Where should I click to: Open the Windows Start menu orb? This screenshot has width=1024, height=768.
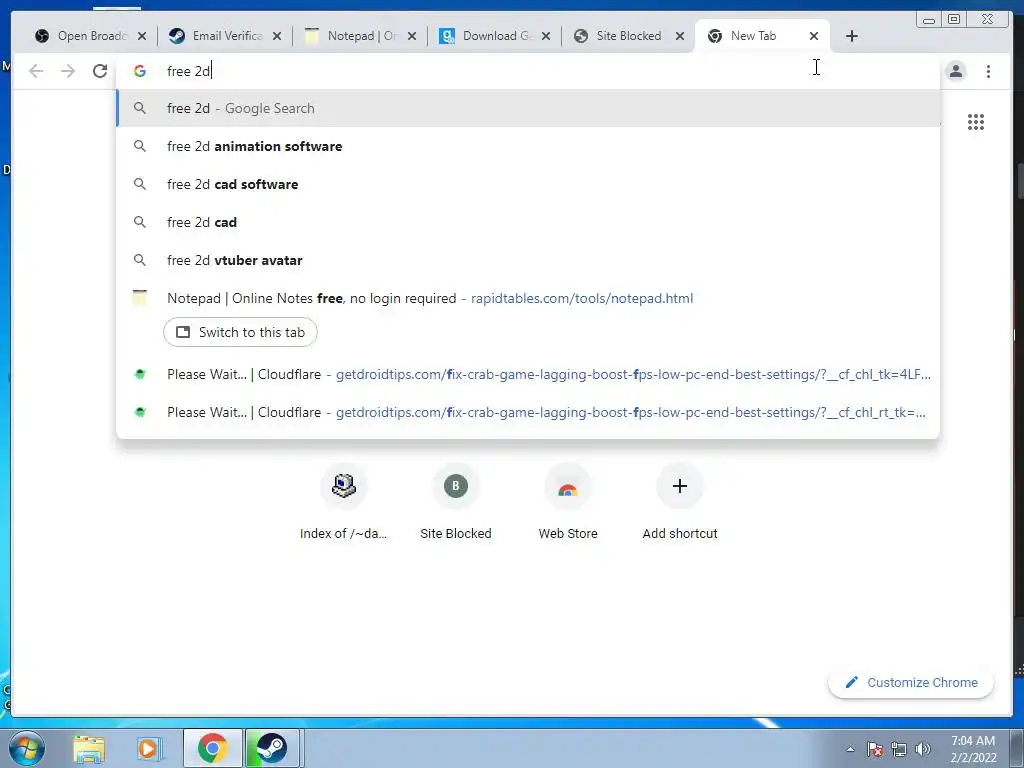27,748
